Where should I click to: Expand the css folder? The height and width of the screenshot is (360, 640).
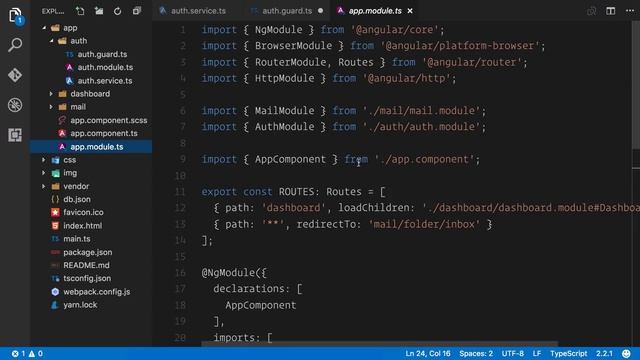tap(44, 160)
